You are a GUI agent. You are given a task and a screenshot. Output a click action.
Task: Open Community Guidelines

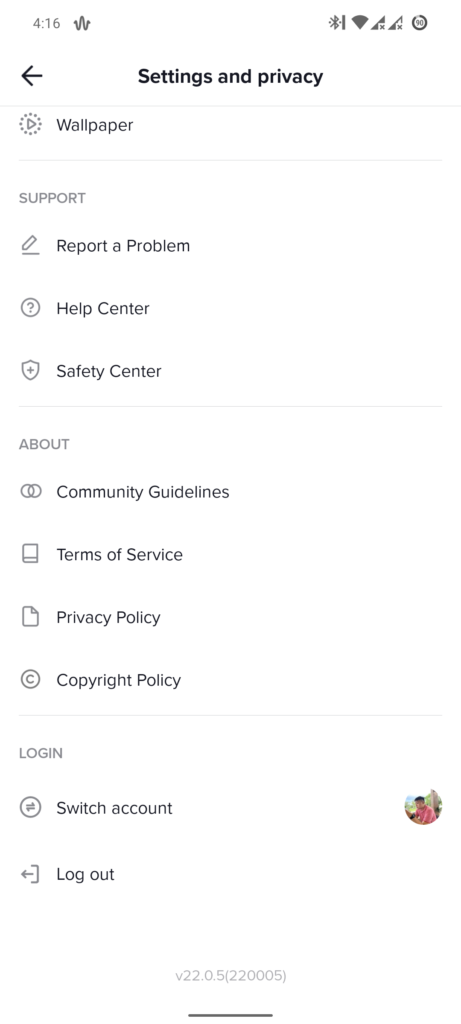pos(230,492)
